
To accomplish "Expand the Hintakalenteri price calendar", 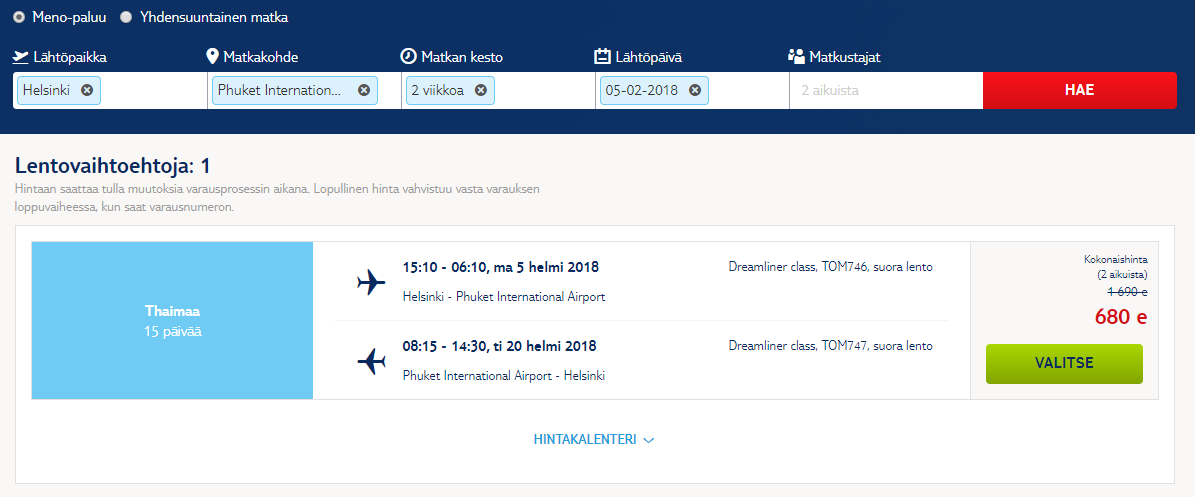I will [x=595, y=439].
